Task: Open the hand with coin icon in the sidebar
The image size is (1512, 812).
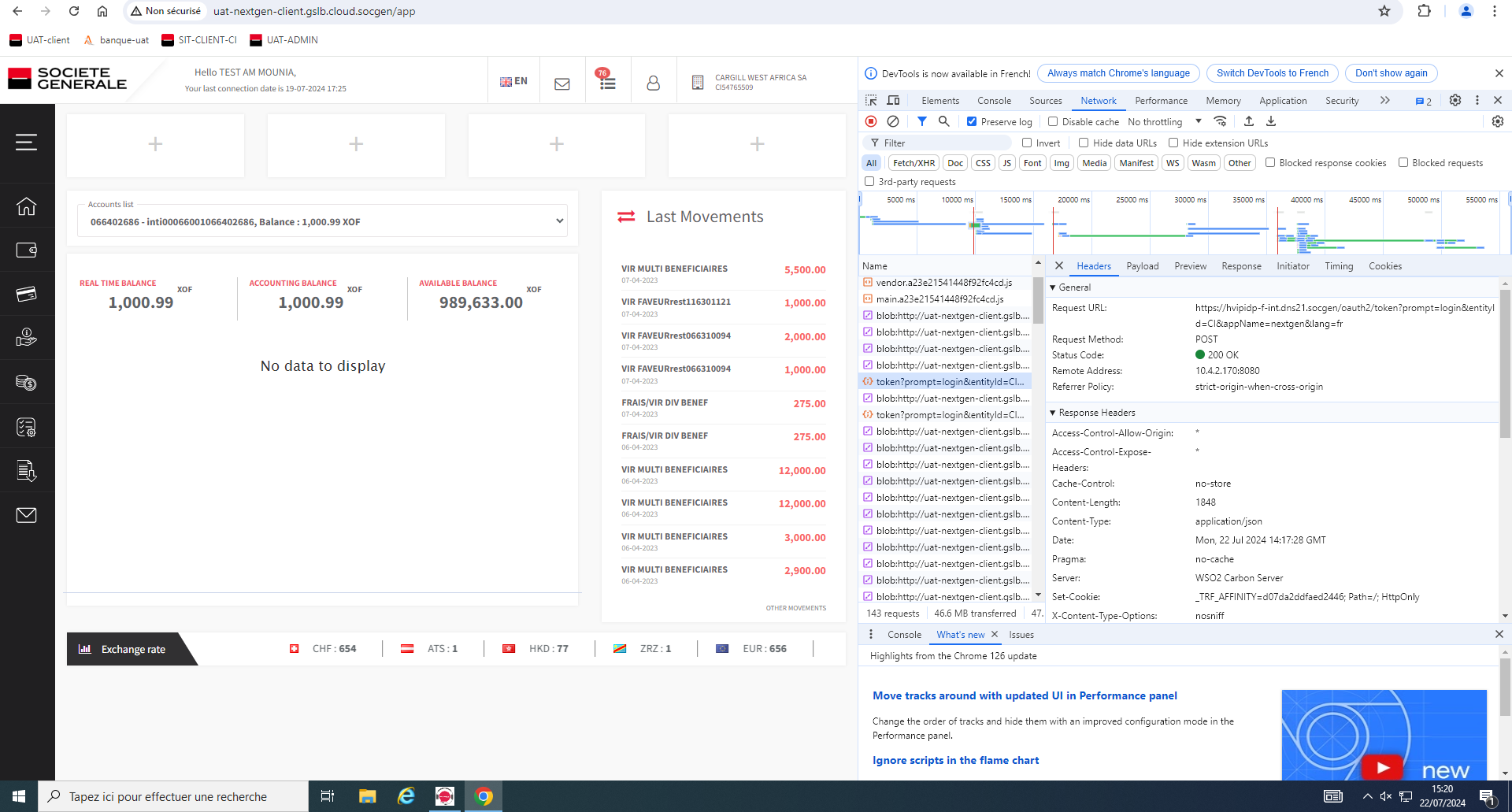Action: [x=26, y=338]
